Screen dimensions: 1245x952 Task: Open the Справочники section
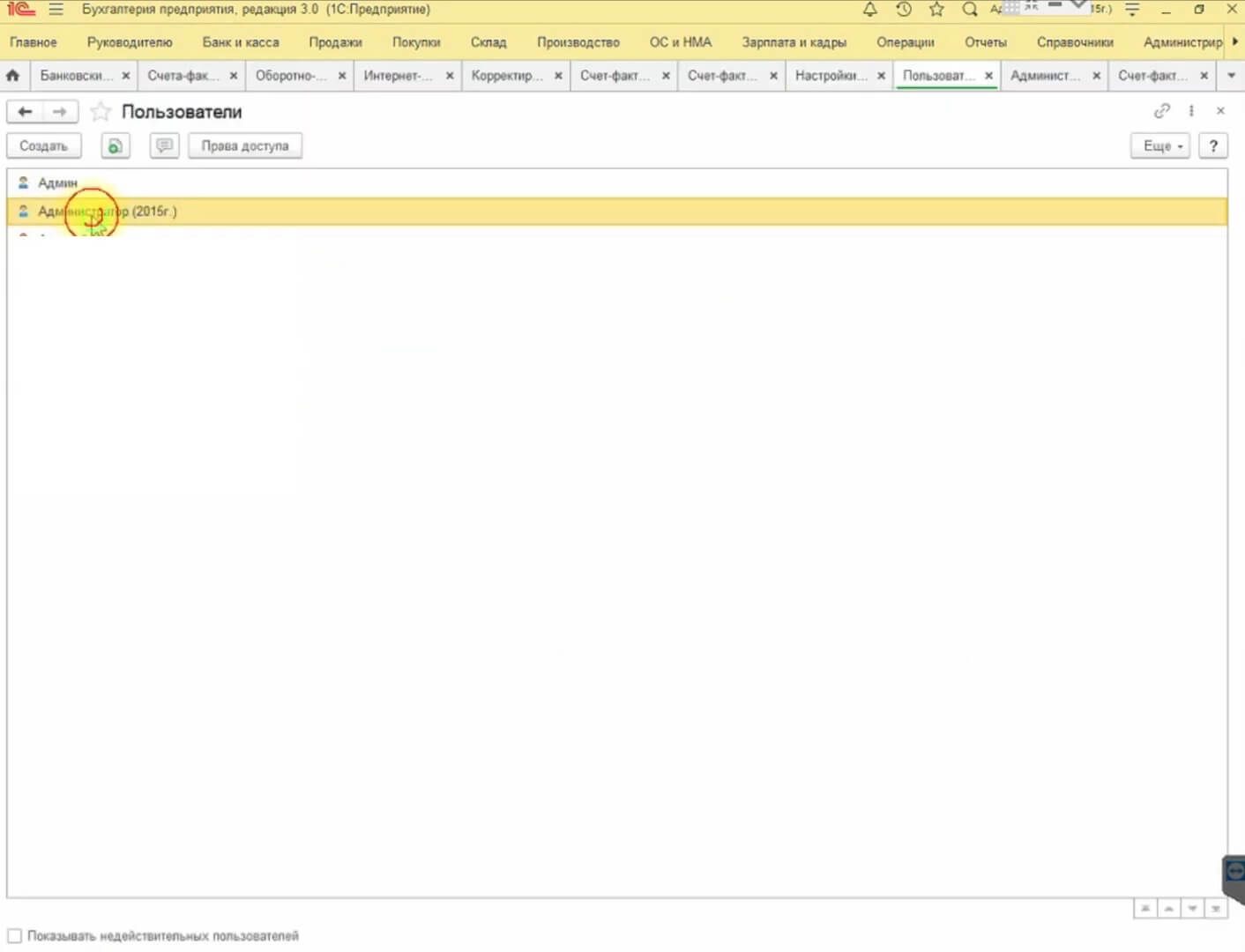click(x=1075, y=42)
